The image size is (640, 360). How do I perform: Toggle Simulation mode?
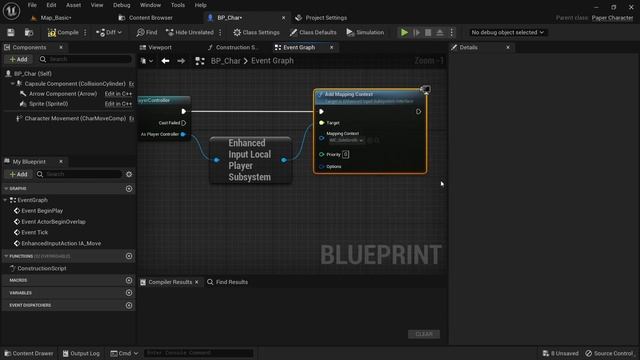point(365,32)
